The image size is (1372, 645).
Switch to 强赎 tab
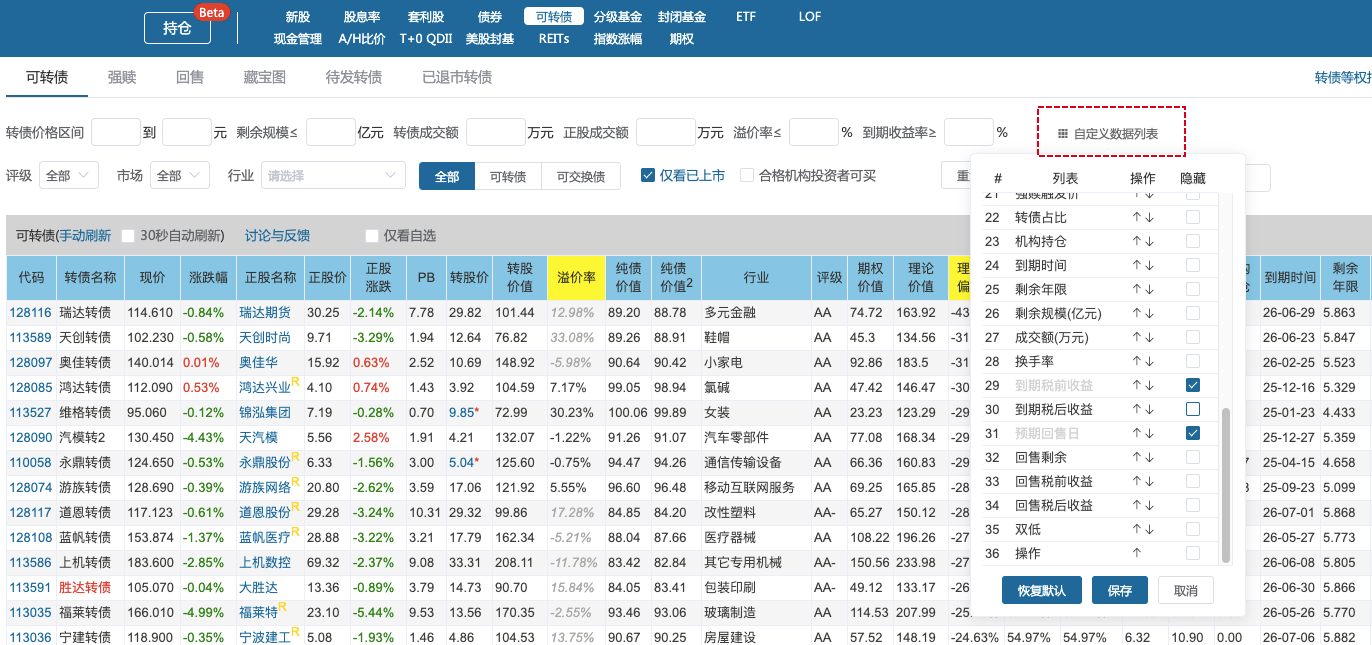(122, 77)
